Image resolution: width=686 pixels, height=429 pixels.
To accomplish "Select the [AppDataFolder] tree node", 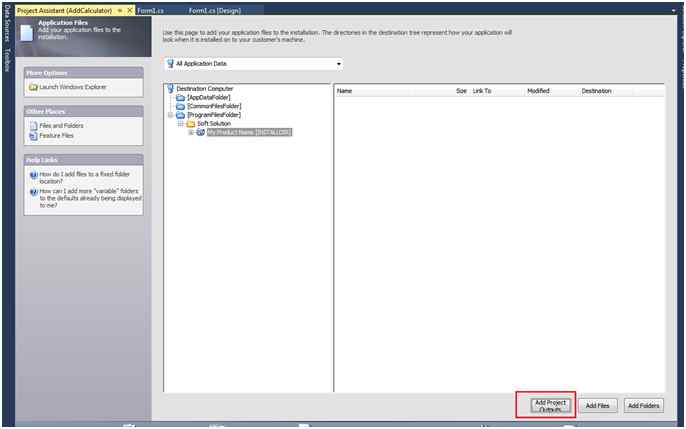I will [209, 98].
